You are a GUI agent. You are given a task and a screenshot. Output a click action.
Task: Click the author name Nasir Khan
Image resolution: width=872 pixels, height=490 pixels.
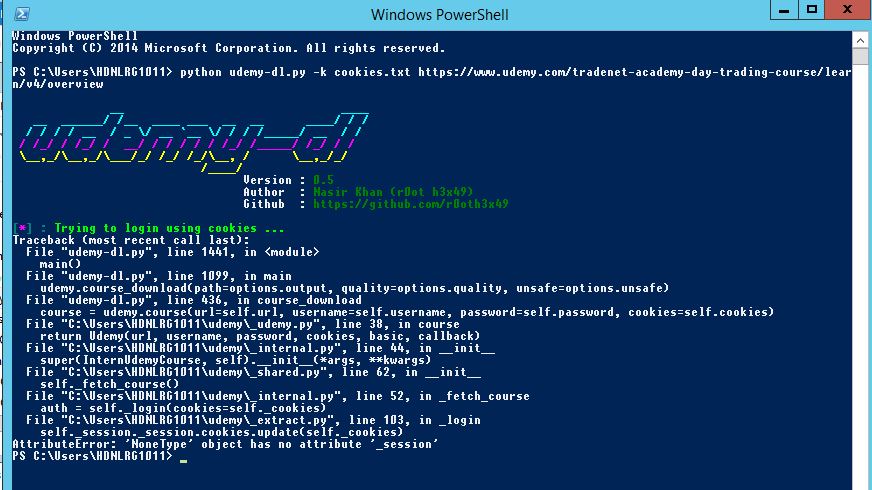[x=348, y=192]
